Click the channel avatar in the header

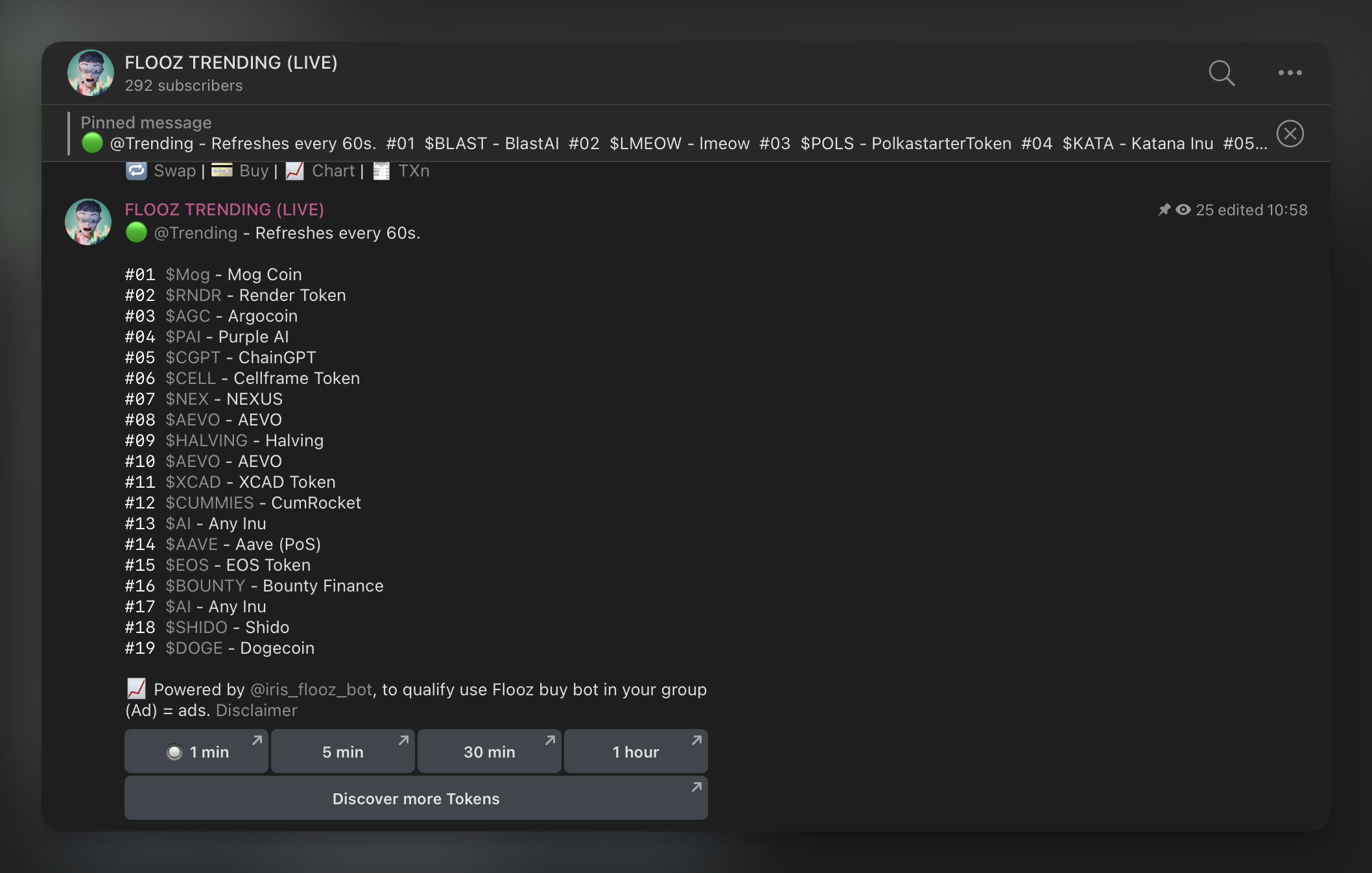click(91, 73)
